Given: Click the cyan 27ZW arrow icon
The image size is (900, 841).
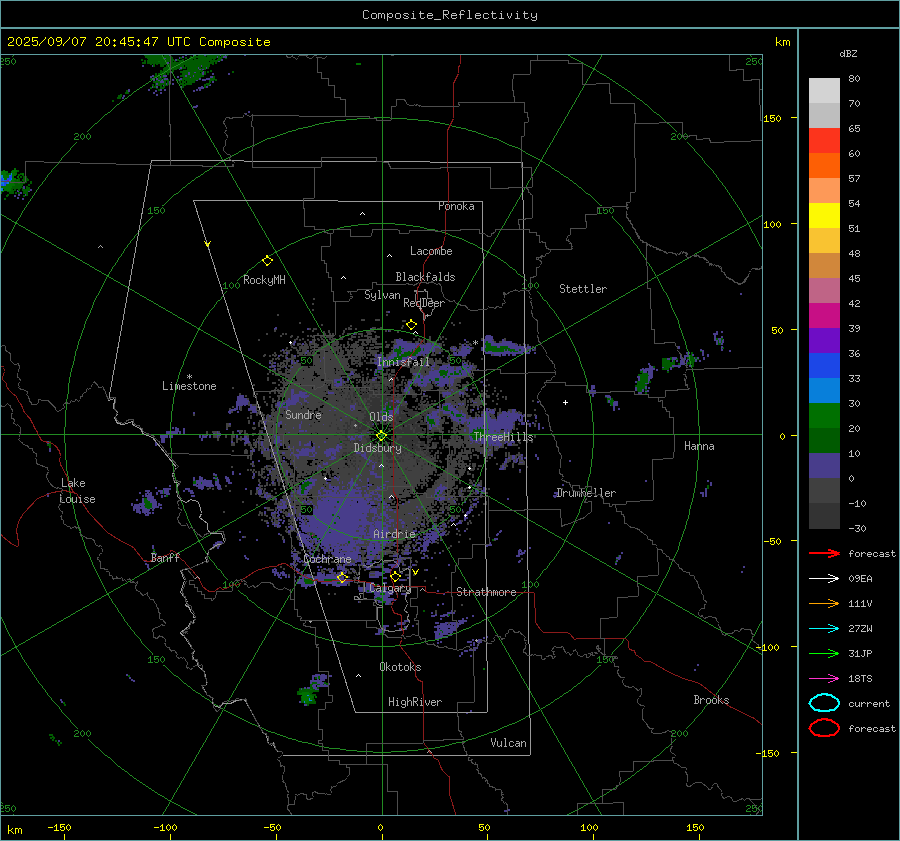Looking at the screenshot, I should click(824, 629).
